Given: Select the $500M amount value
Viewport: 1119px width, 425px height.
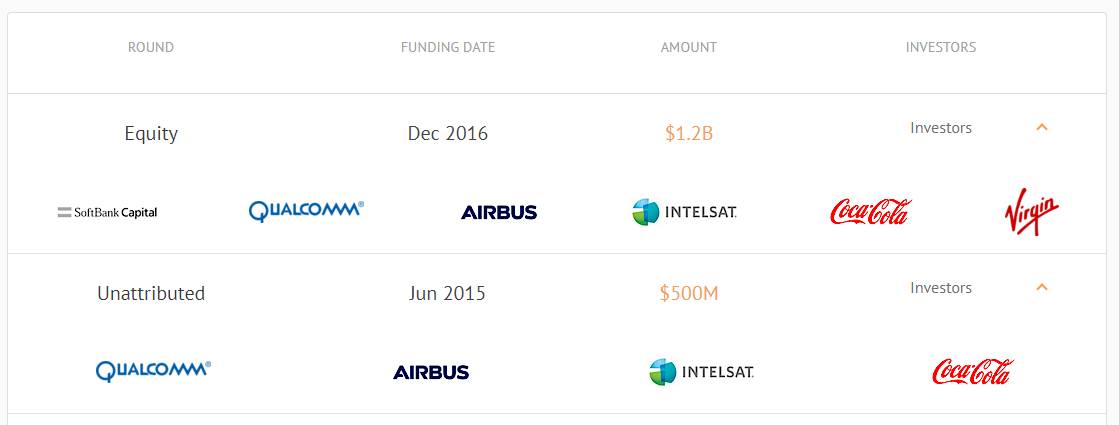Looking at the screenshot, I should [689, 293].
